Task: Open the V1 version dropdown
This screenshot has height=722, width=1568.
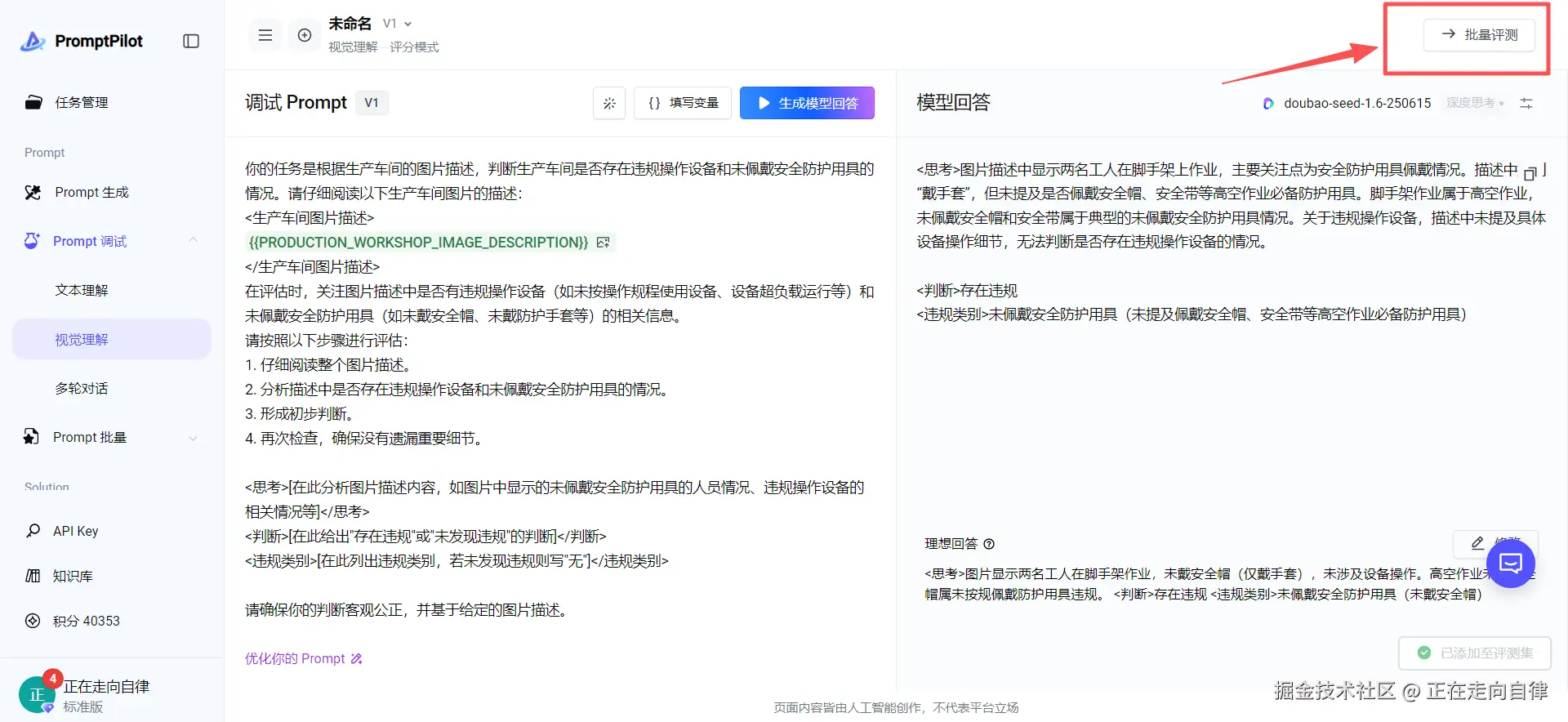Action: point(398,24)
